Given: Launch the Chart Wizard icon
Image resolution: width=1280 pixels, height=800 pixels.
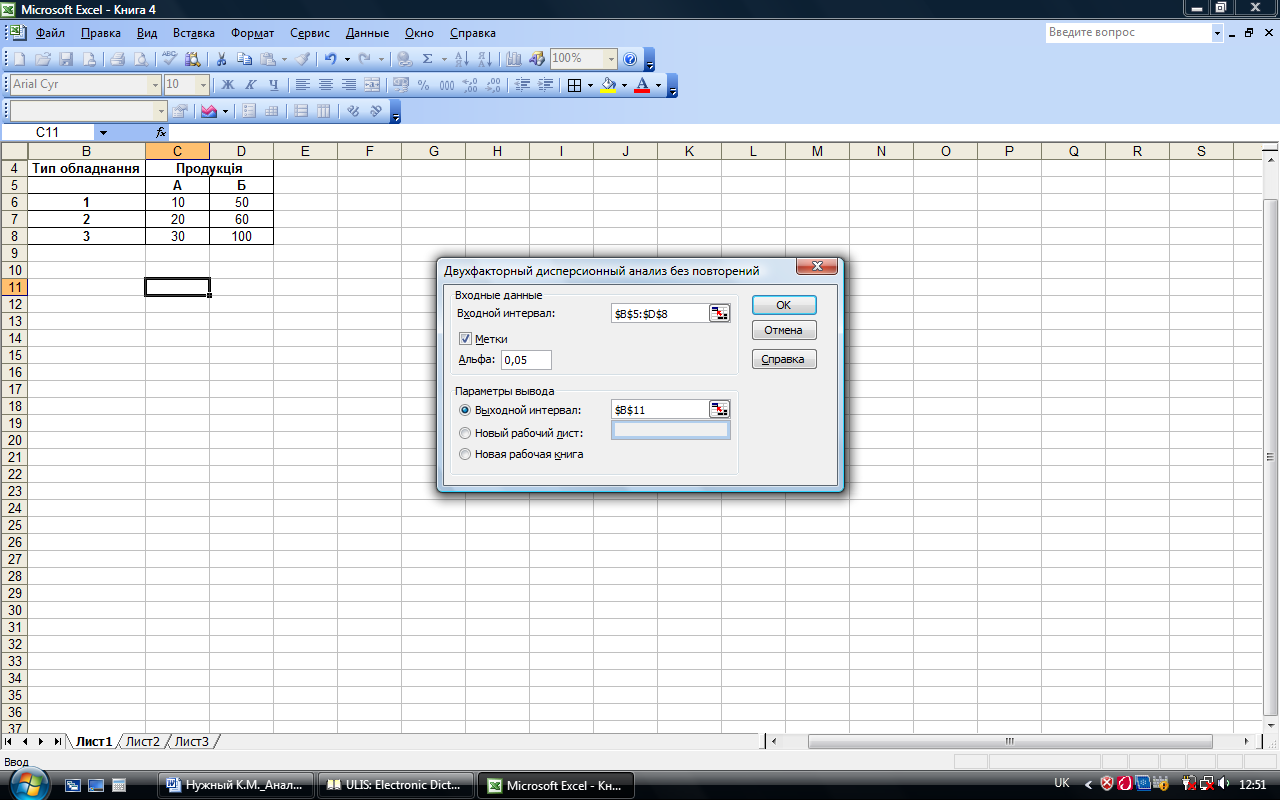Looking at the screenshot, I should (x=514, y=59).
